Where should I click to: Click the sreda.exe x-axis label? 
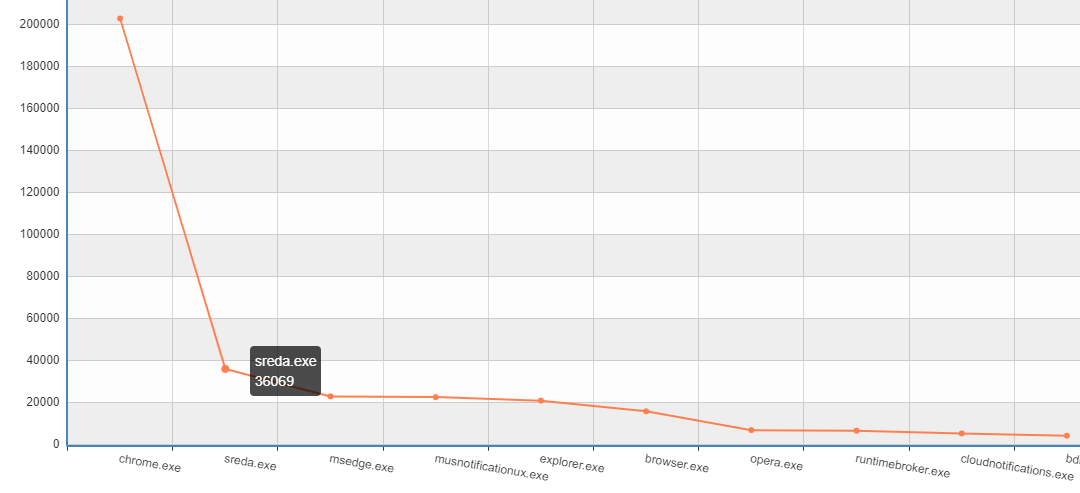click(250, 465)
